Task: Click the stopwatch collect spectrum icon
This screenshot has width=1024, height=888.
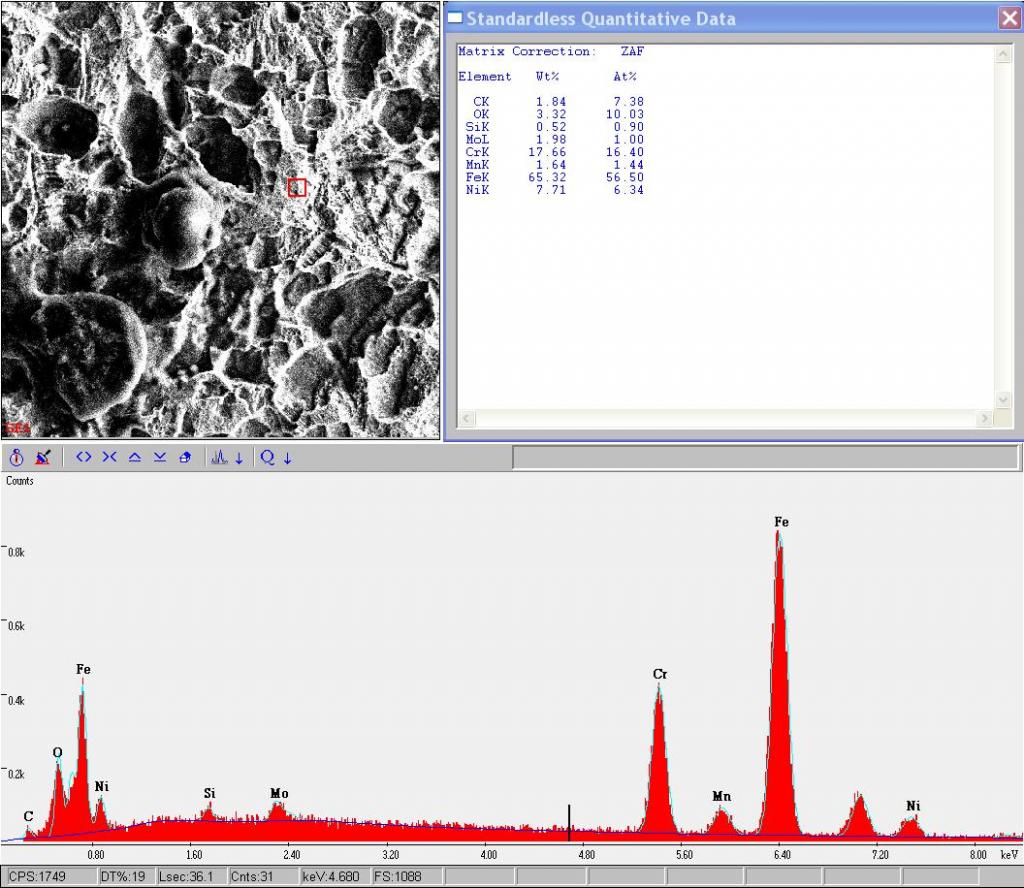Action: click(17, 458)
